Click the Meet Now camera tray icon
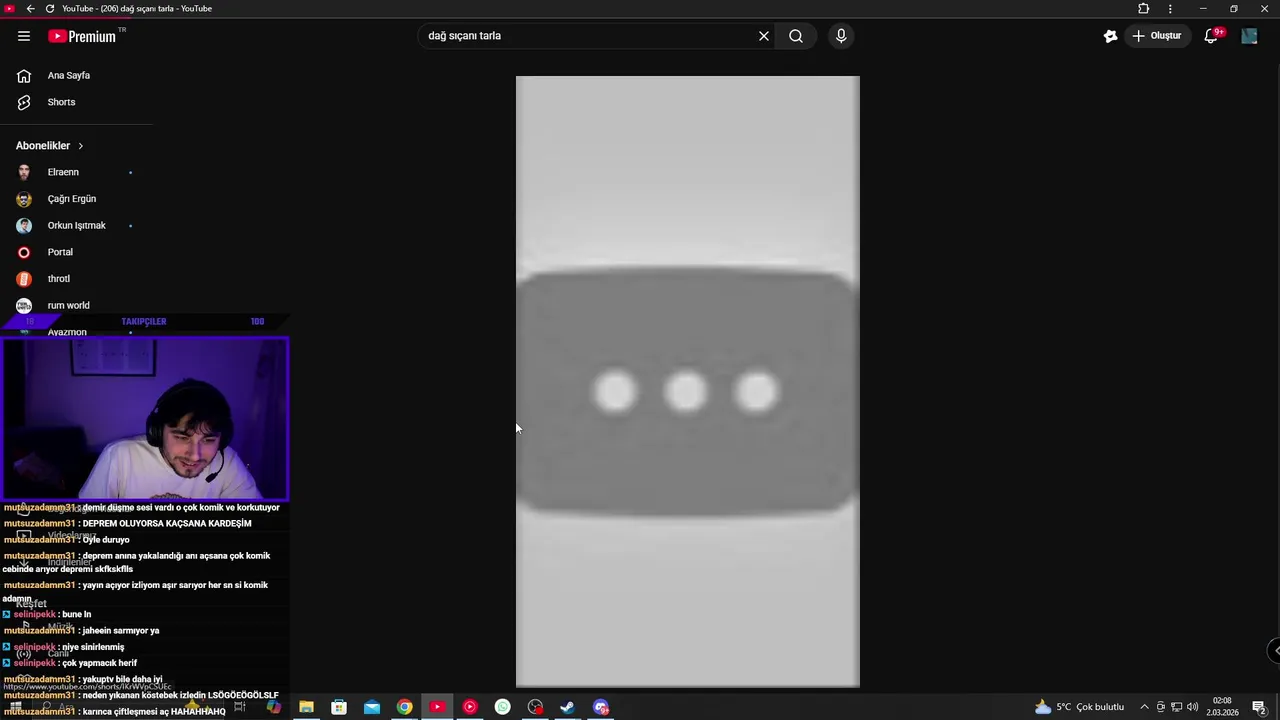1280x720 pixels. [x=1161, y=707]
